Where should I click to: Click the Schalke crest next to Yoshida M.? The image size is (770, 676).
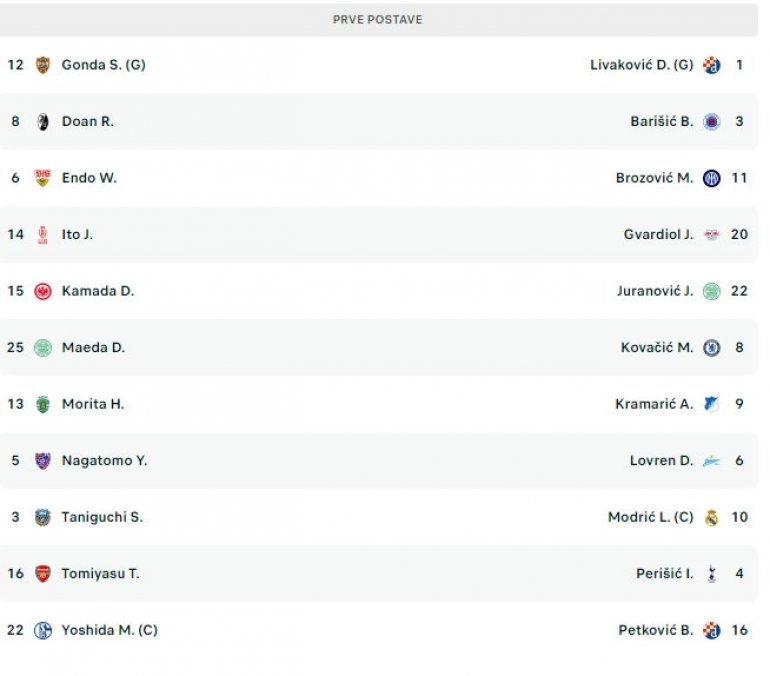[42, 631]
